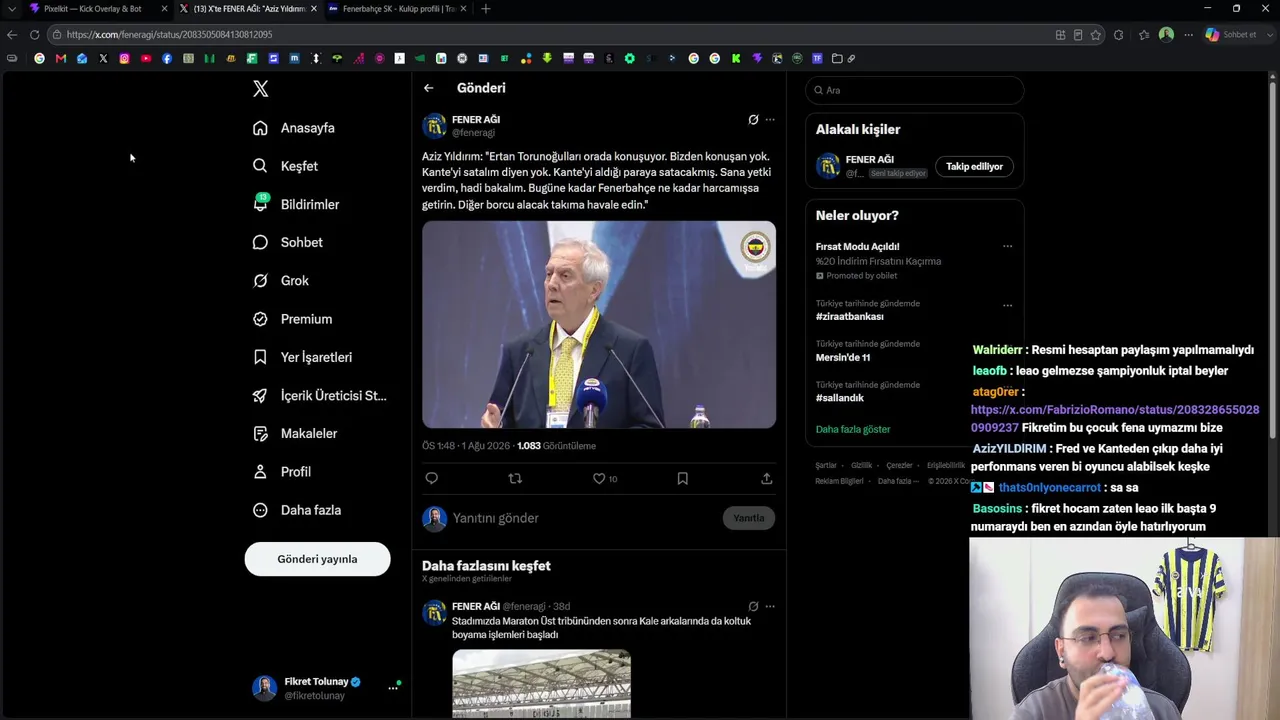Click the Gönderi yayınla button
This screenshot has height=720, width=1280.
(x=317, y=559)
